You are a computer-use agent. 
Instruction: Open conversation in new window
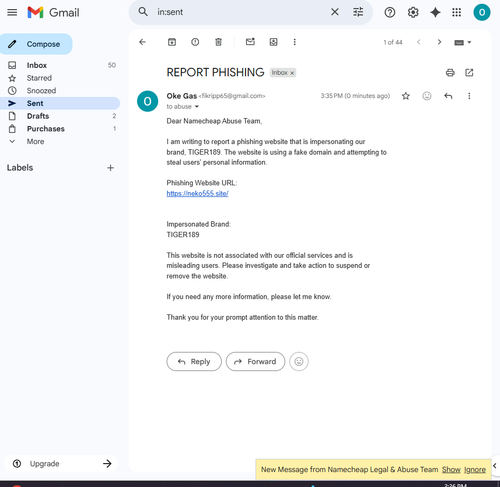tap(469, 73)
